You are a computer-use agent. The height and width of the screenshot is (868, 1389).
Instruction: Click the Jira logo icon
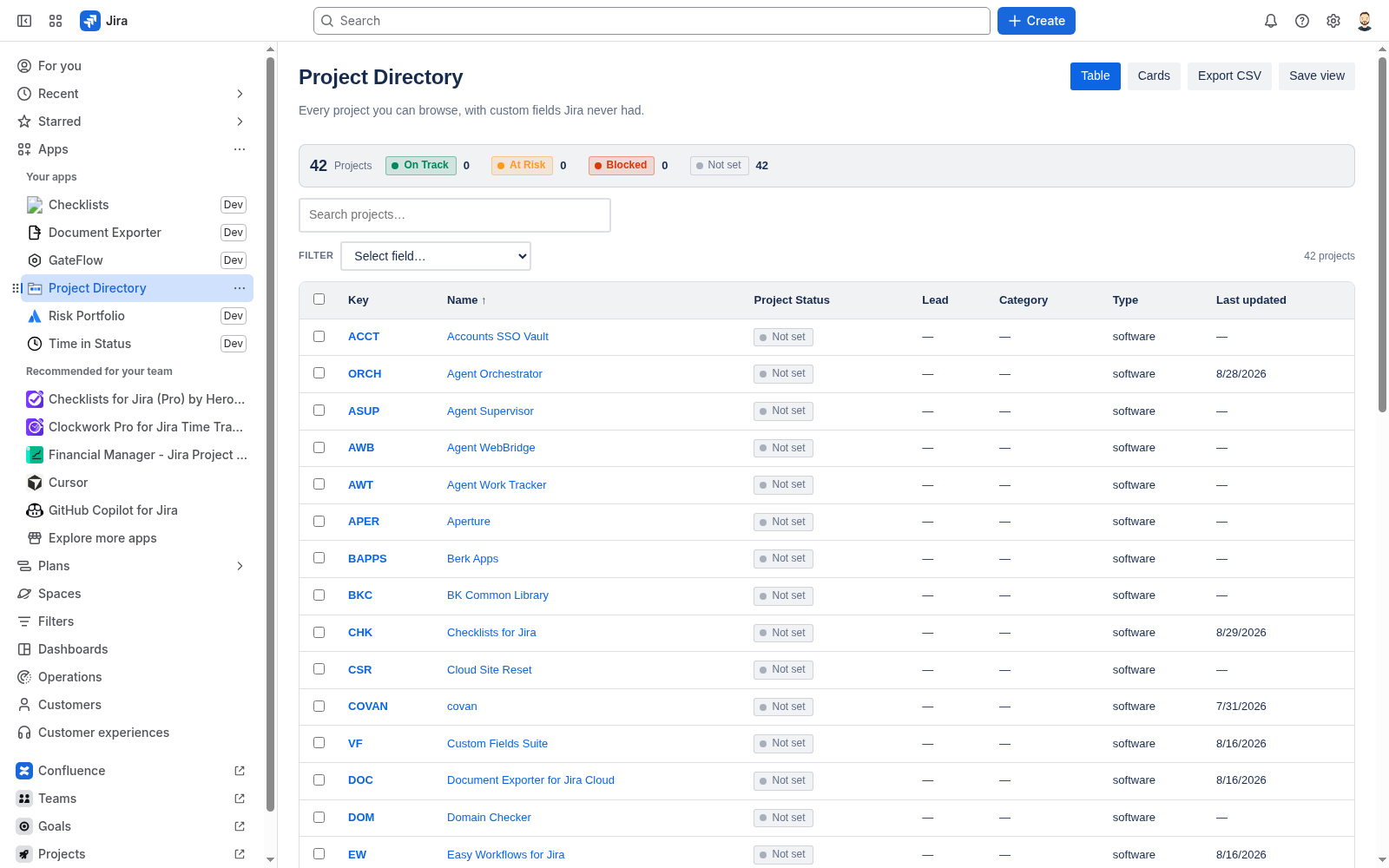90,21
